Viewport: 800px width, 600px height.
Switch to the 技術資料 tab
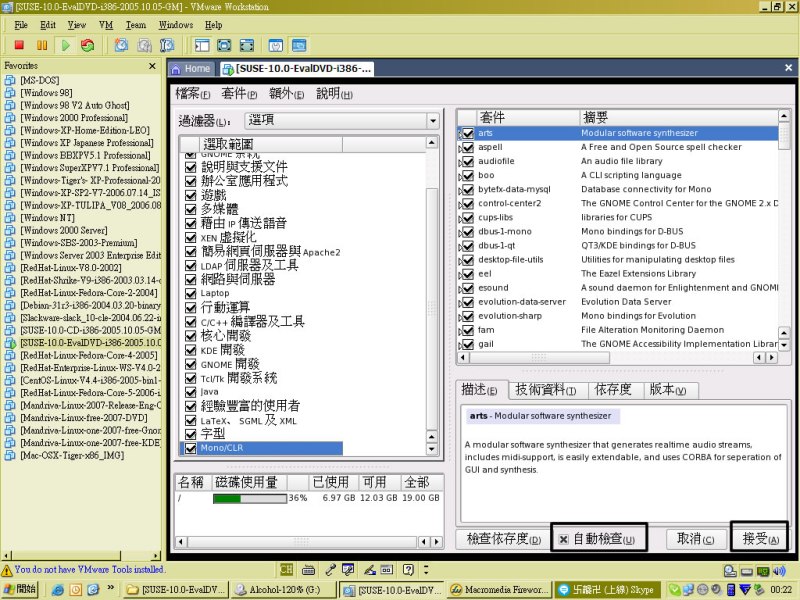546,390
